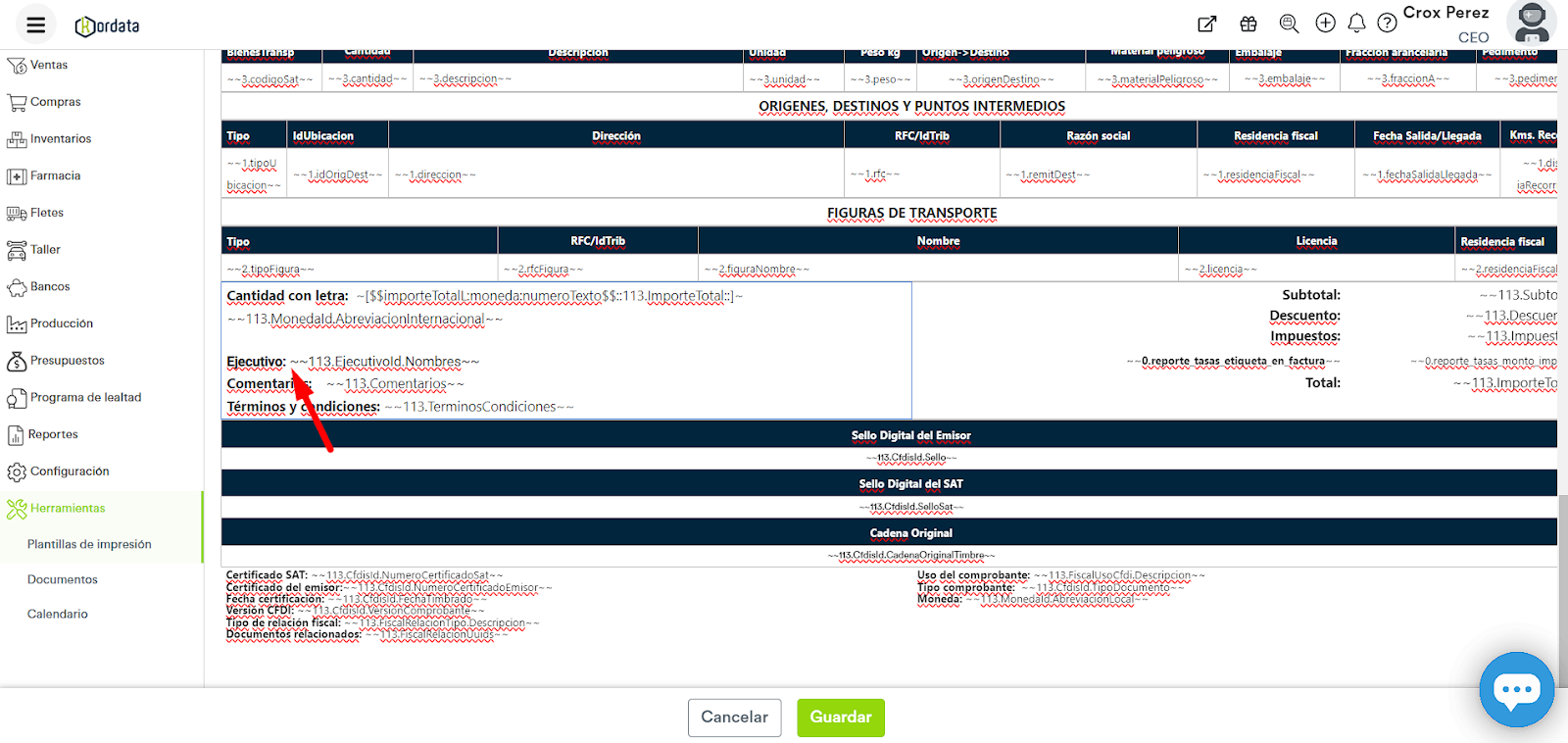This screenshot has height=743, width=1568.
Task: Click the Ejecutivo placeholder text in template
Action: coord(393,362)
